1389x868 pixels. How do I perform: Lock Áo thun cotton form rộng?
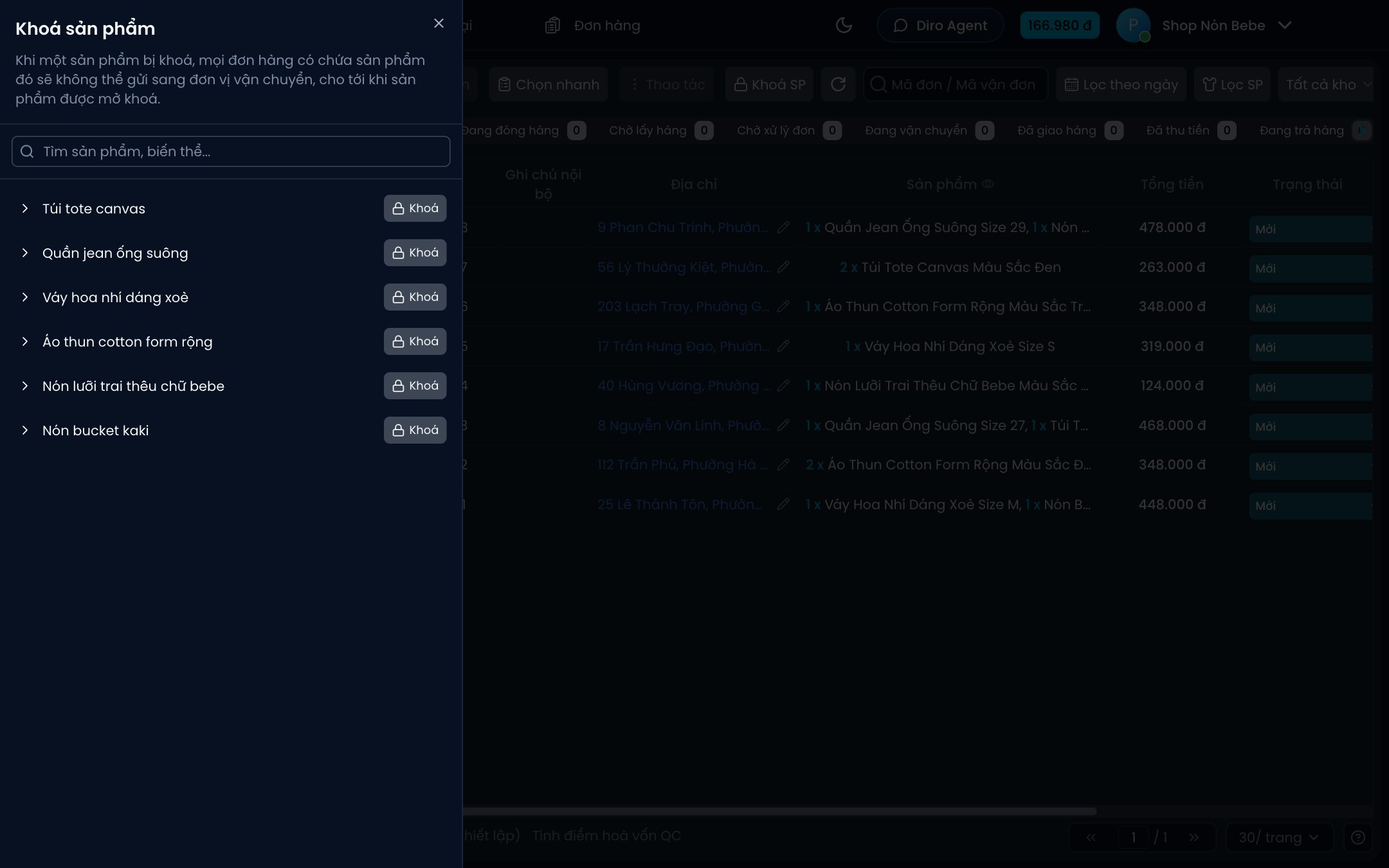415,341
